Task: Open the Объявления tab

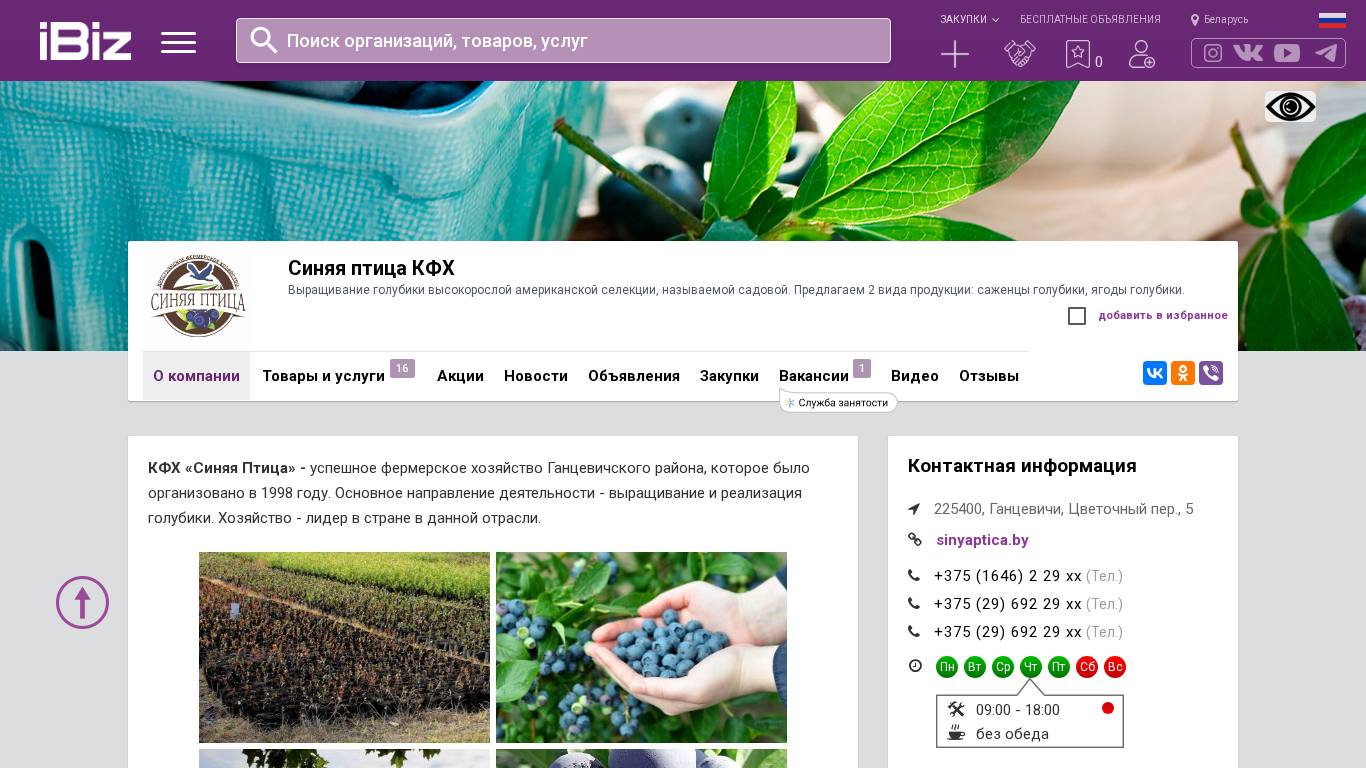Action: (634, 376)
